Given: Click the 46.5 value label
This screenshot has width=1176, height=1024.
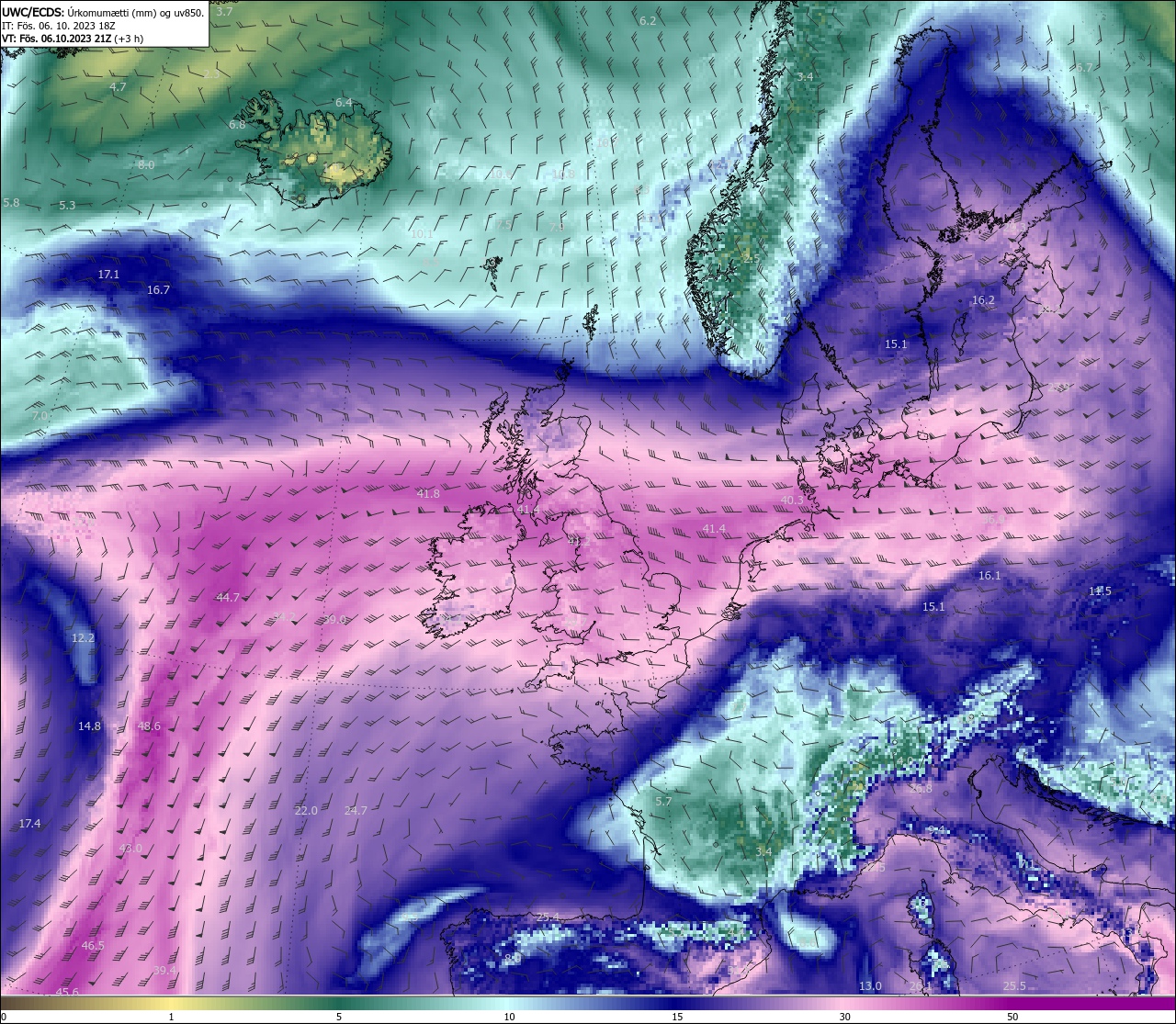Looking at the screenshot, I should pos(93,945).
